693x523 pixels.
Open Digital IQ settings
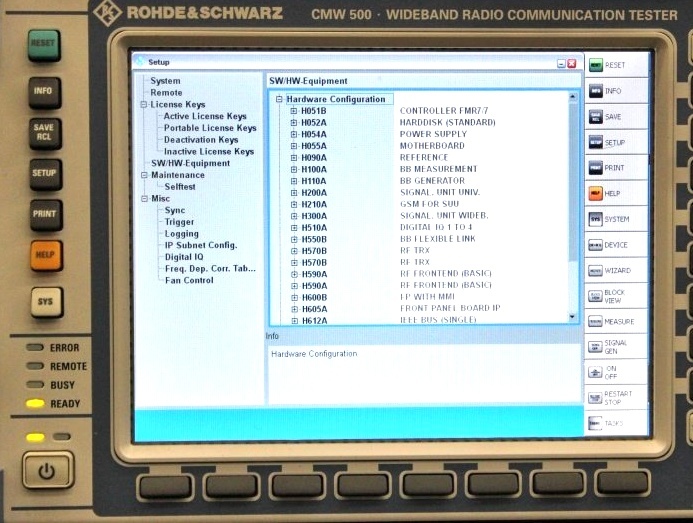tap(184, 257)
